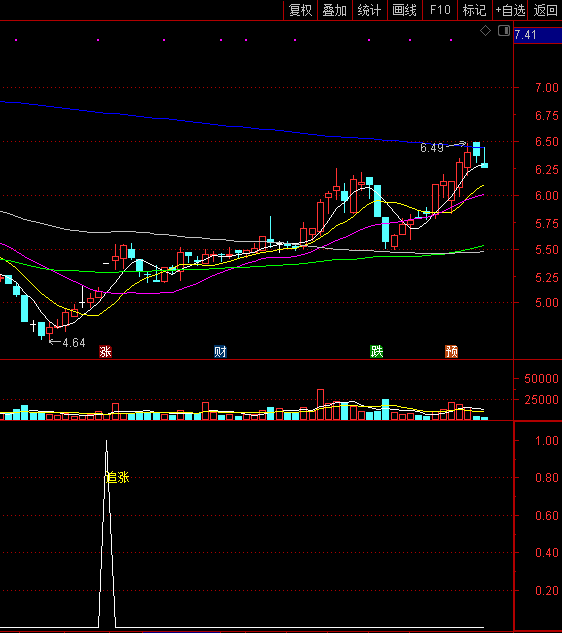562x633 pixels.
Task: Click the 0.20 indicator axis label
Action: click(x=547, y=591)
